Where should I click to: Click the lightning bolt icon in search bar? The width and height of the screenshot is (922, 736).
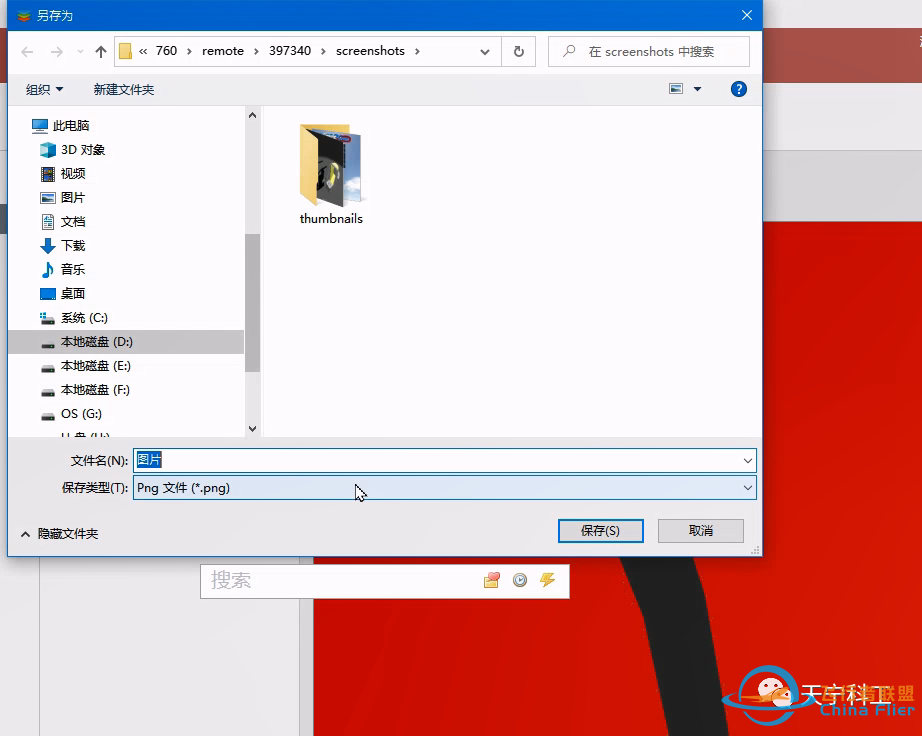click(547, 580)
